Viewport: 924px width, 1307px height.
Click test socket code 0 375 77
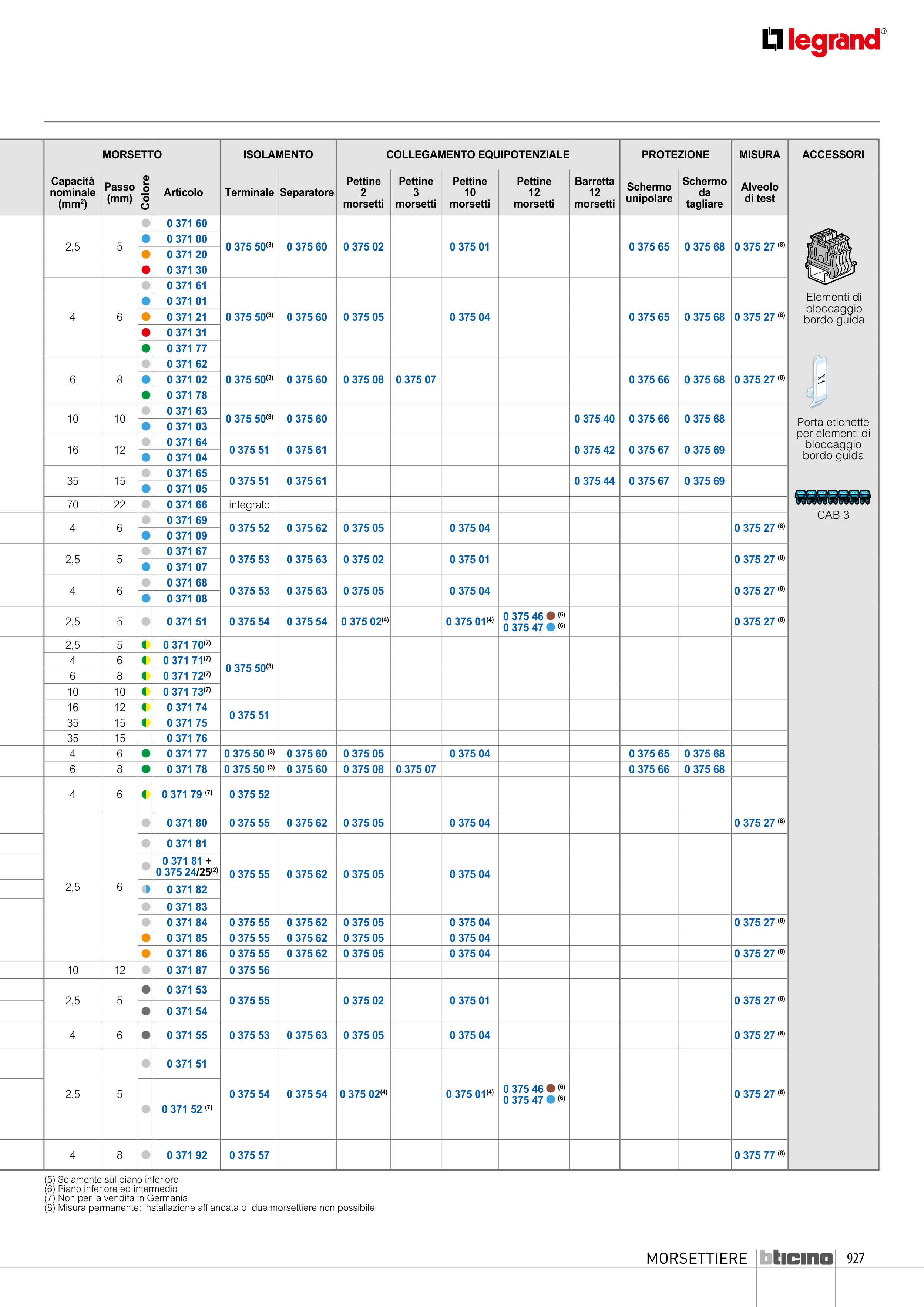[x=755, y=1155]
